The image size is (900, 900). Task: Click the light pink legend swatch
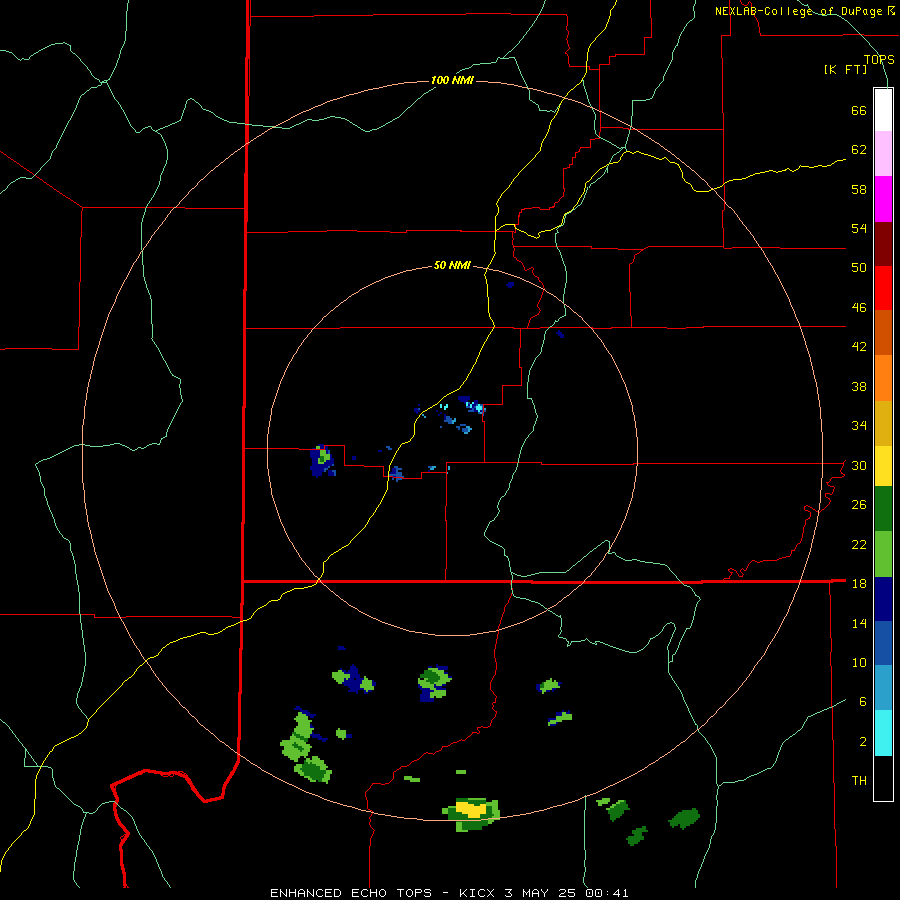tap(883, 154)
